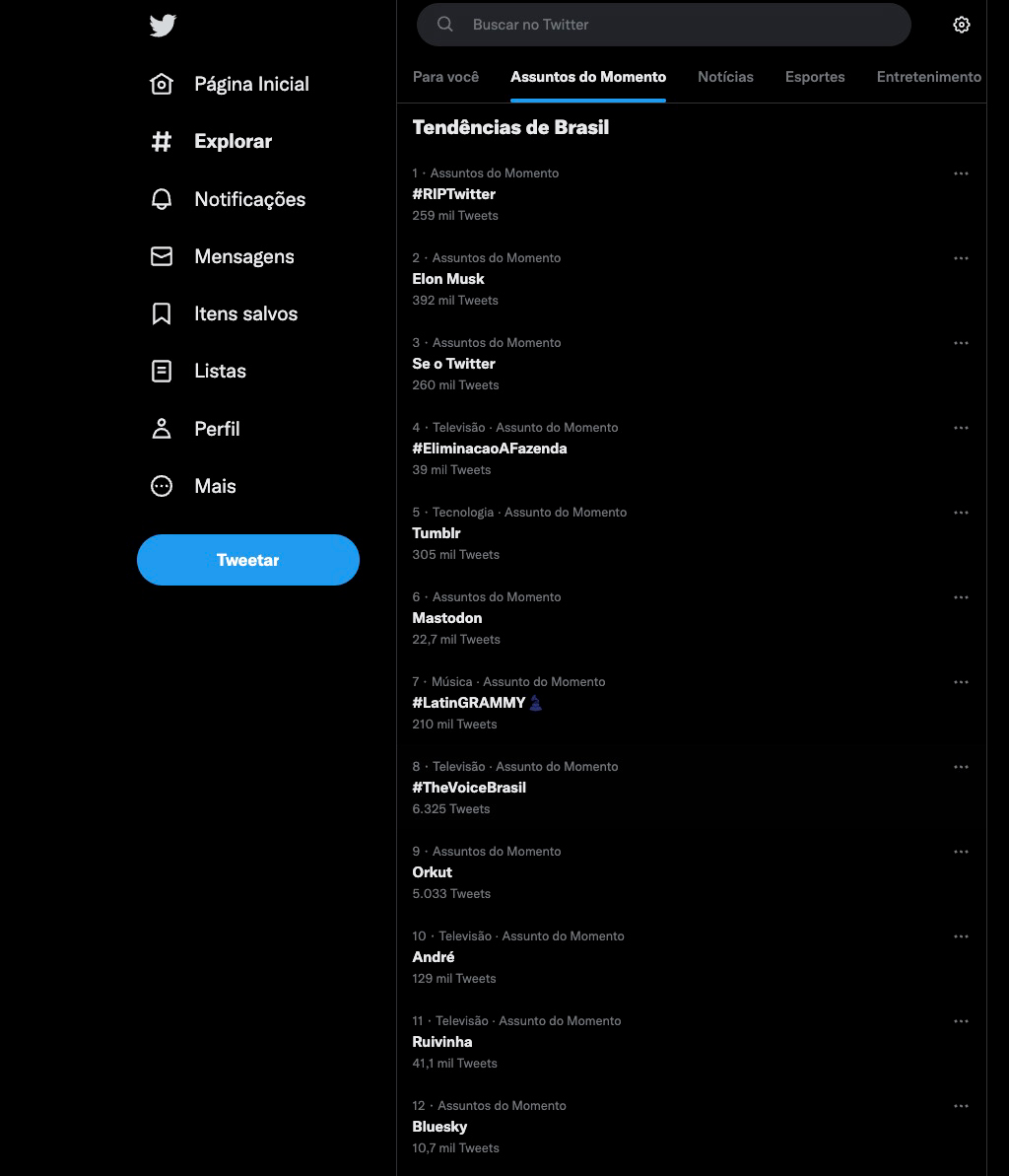1009x1176 pixels.
Task: Open Mensagens envelope icon
Action: [162, 256]
